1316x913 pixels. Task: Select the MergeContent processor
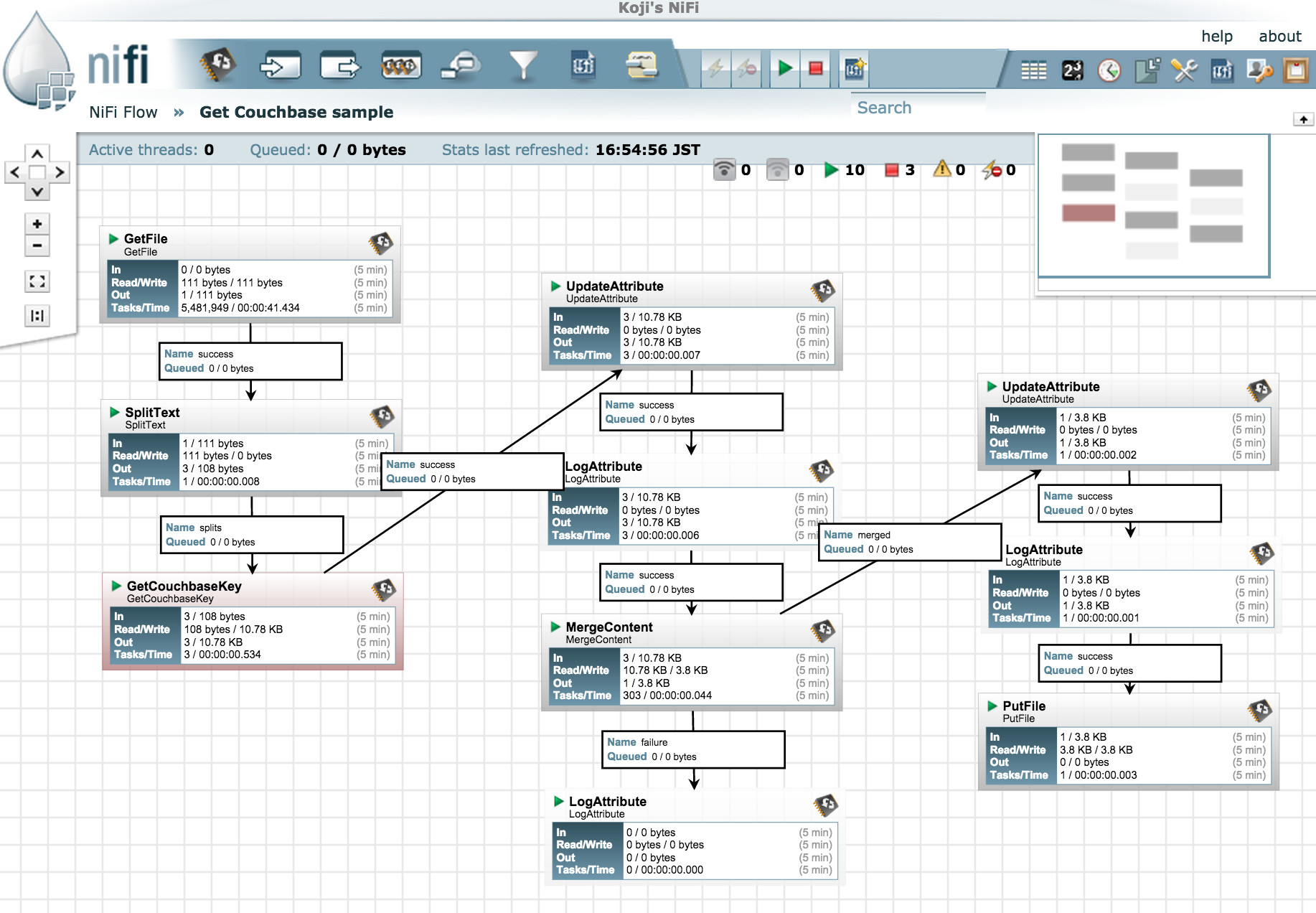(692, 662)
